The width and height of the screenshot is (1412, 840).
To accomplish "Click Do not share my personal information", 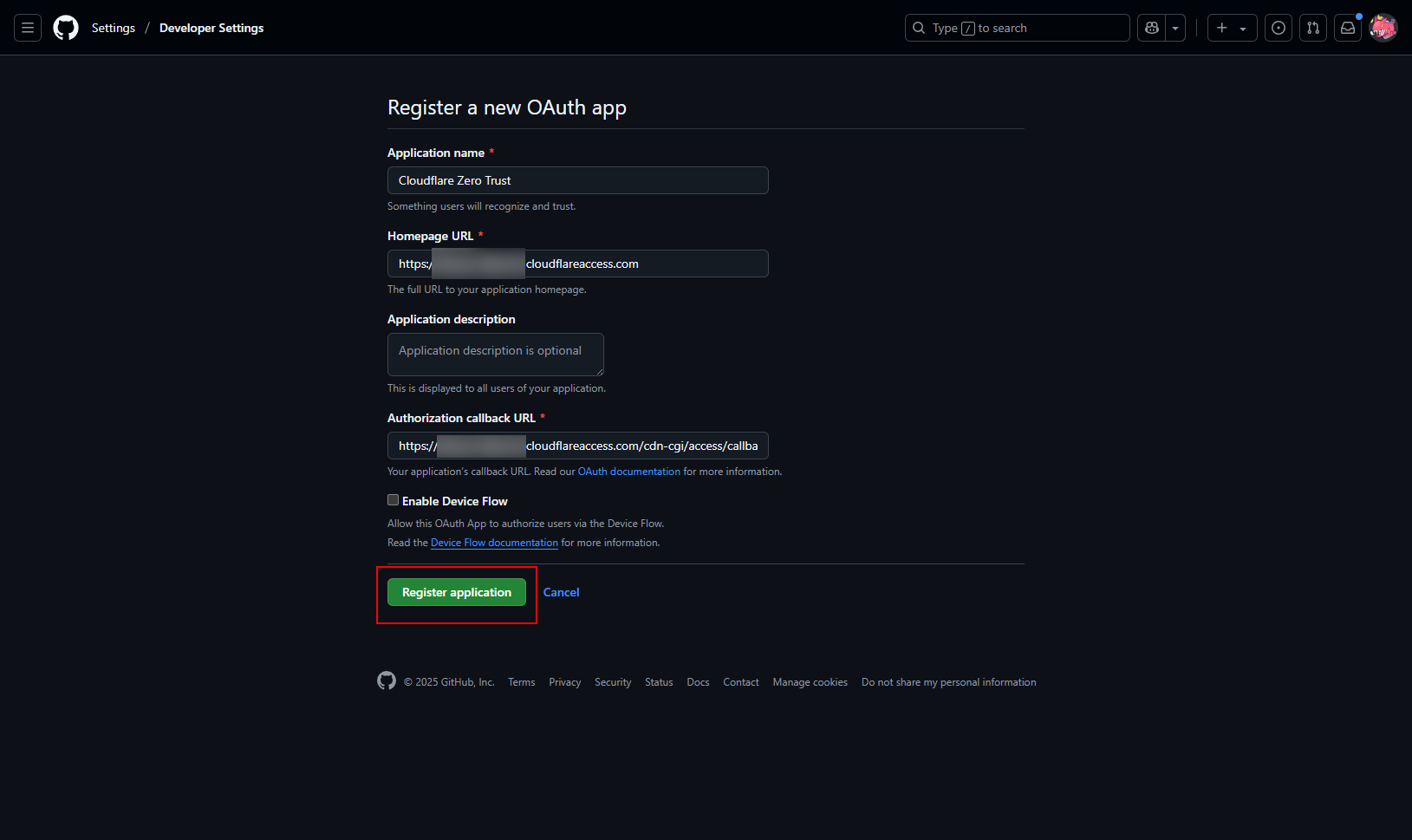I will (x=949, y=682).
